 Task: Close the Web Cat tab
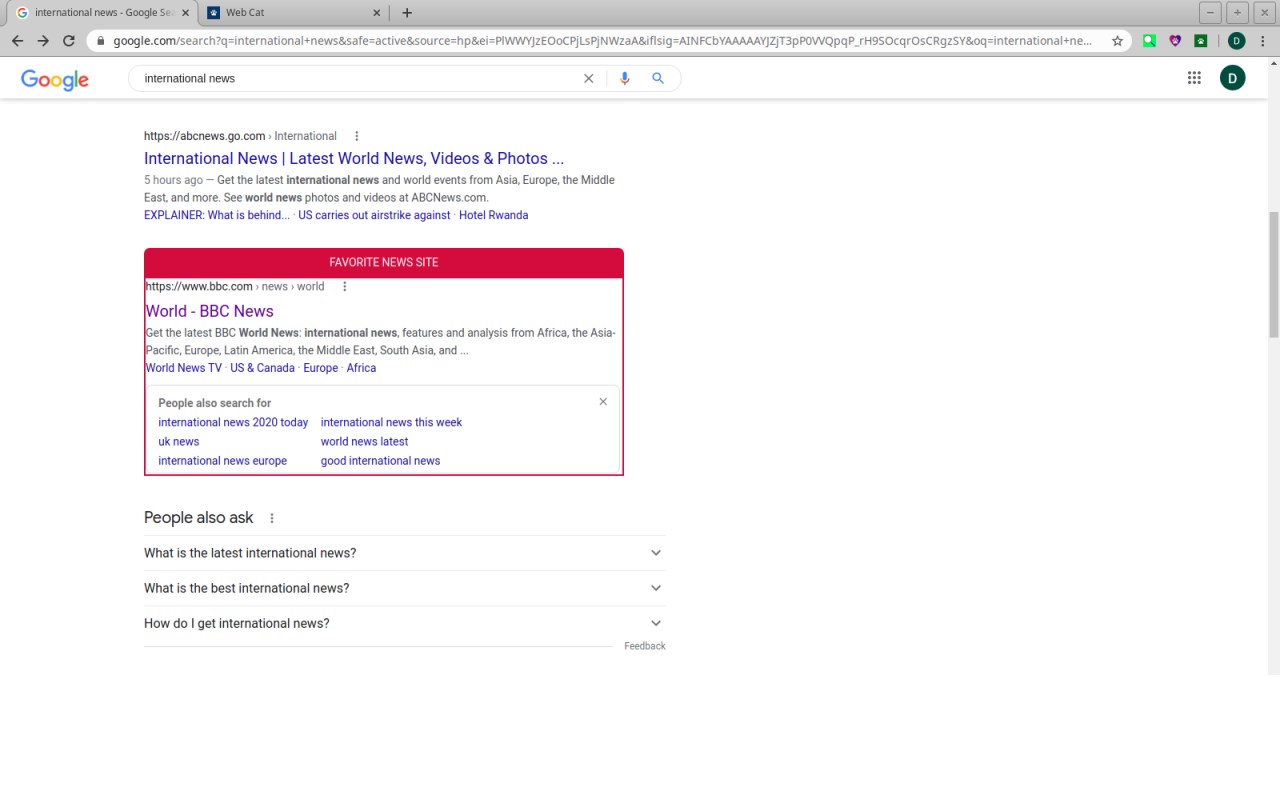pos(377,13)
